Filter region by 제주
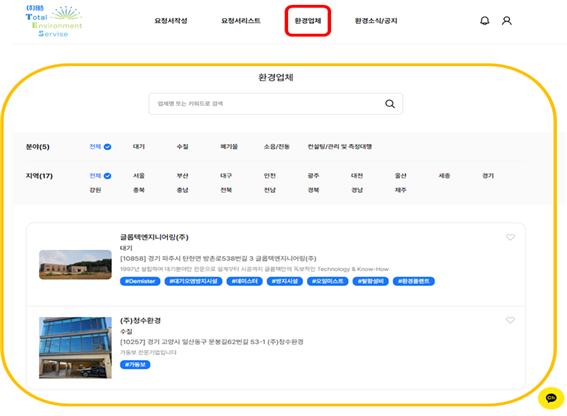 tap(400, 190)
